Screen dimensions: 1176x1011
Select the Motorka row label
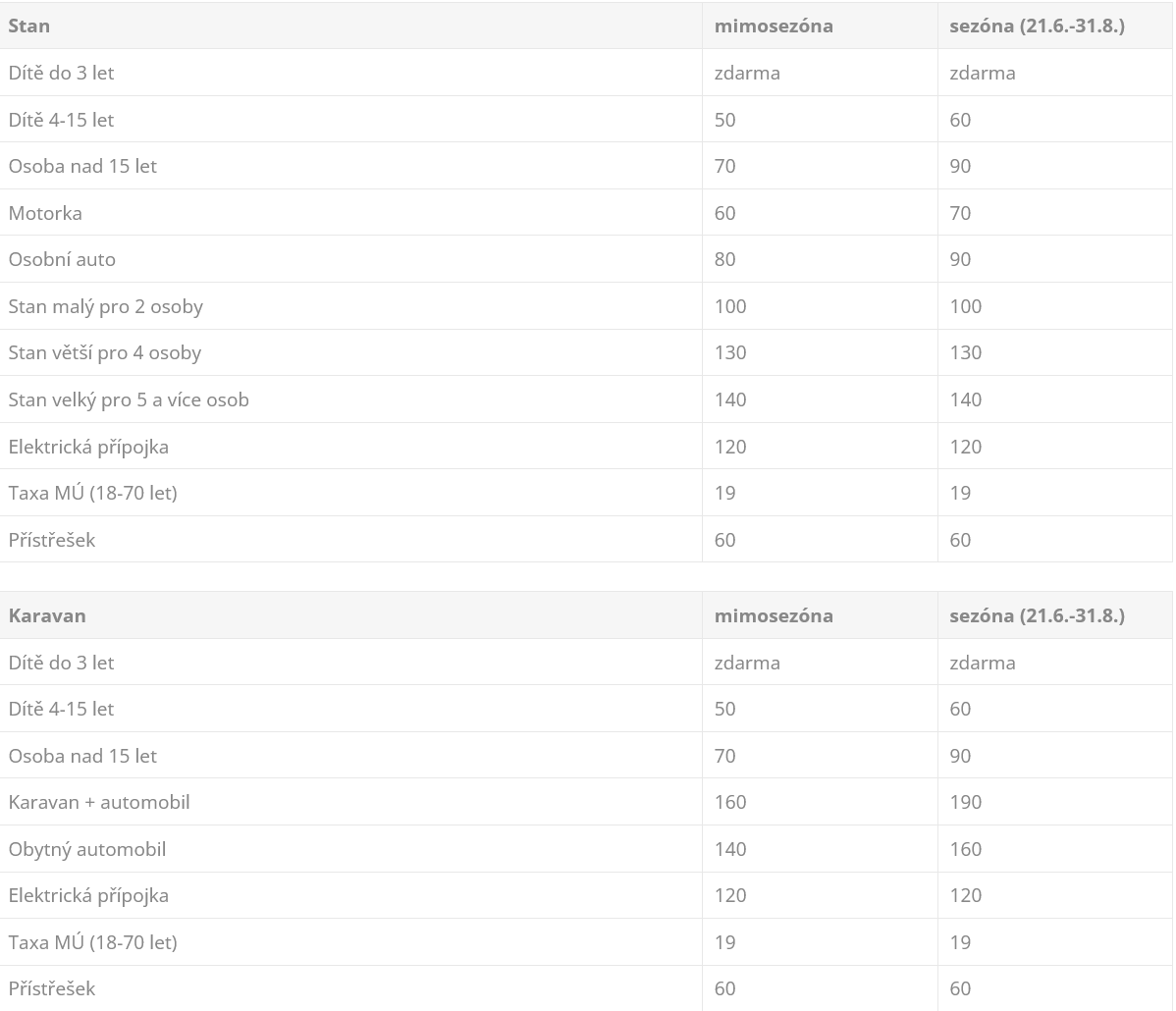coord(45,213)
